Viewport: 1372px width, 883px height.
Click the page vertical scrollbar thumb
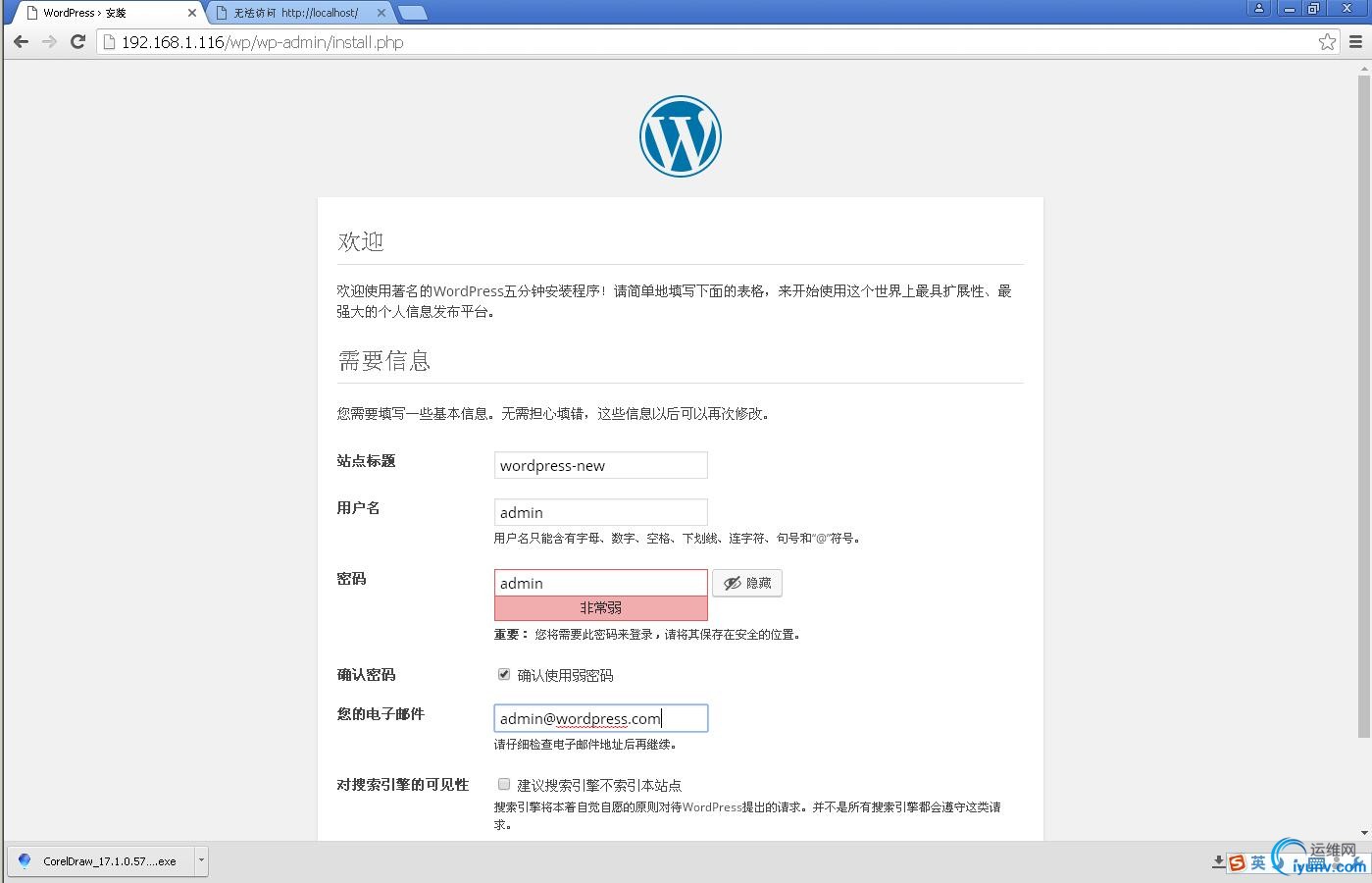1363,407
